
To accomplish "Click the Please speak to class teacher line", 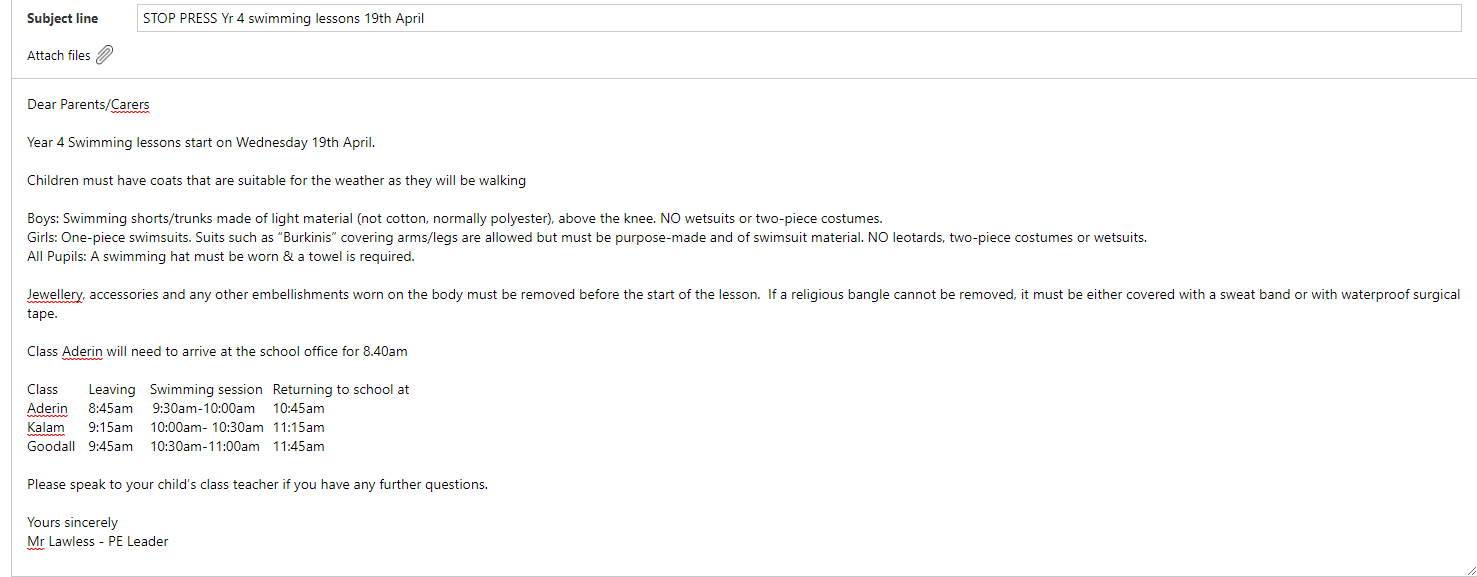I will 257,485.
